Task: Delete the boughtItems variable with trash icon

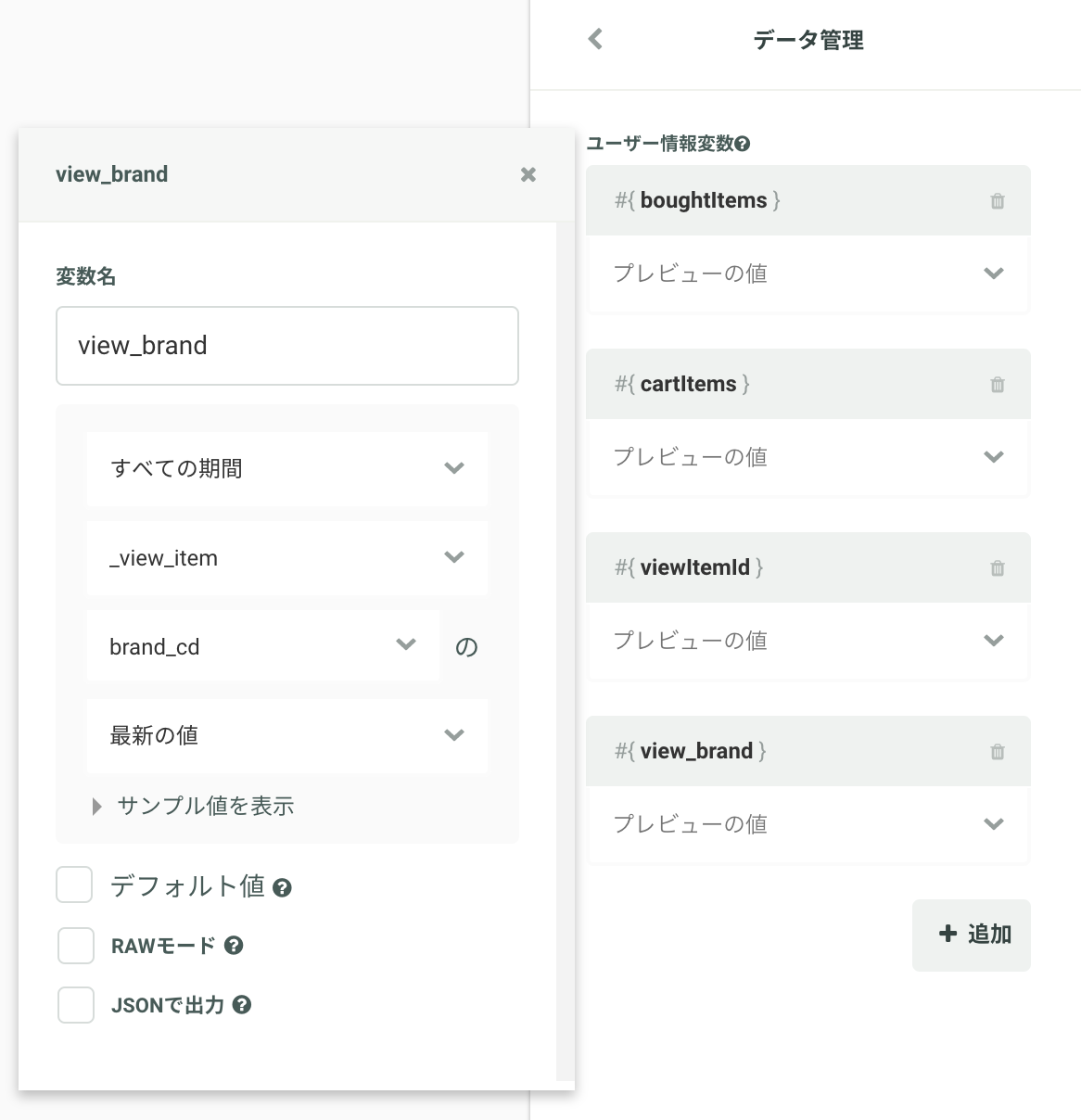Action: (x=998, y=201)
